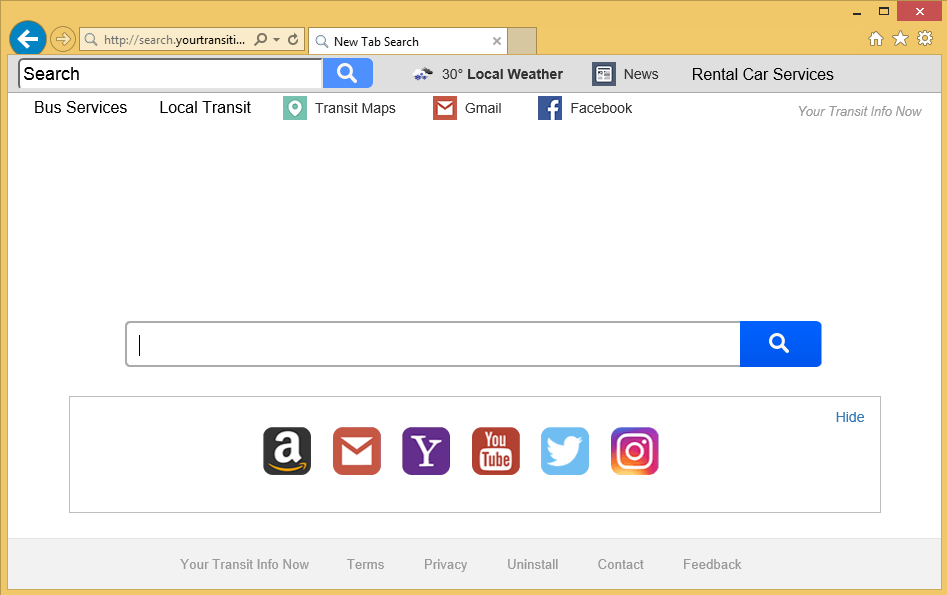Close the New Tab Search tab

(x=496, y=41)
